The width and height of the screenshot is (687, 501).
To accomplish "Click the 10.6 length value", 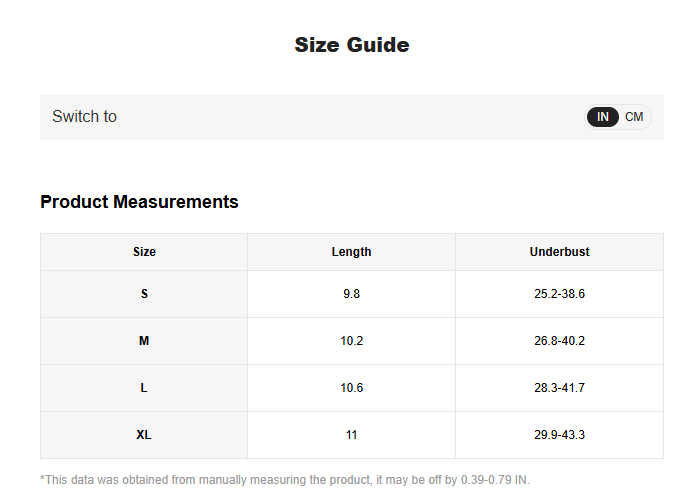I will (x=351, y=388).
